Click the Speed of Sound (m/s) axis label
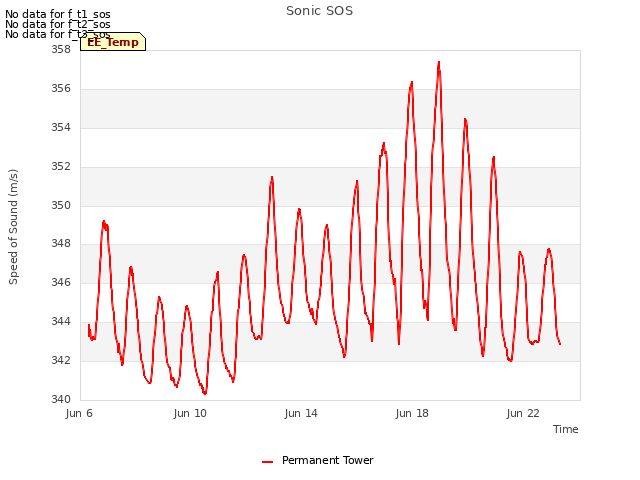The height and width of the screenshot is (480, 640). pos(13,227)
